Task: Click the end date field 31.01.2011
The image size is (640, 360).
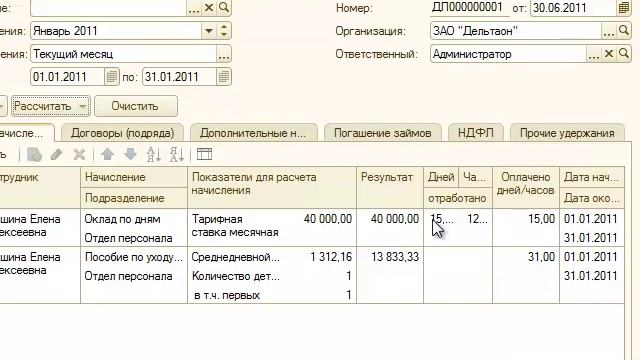Action: pyautogui.click(x=179, y=77)
